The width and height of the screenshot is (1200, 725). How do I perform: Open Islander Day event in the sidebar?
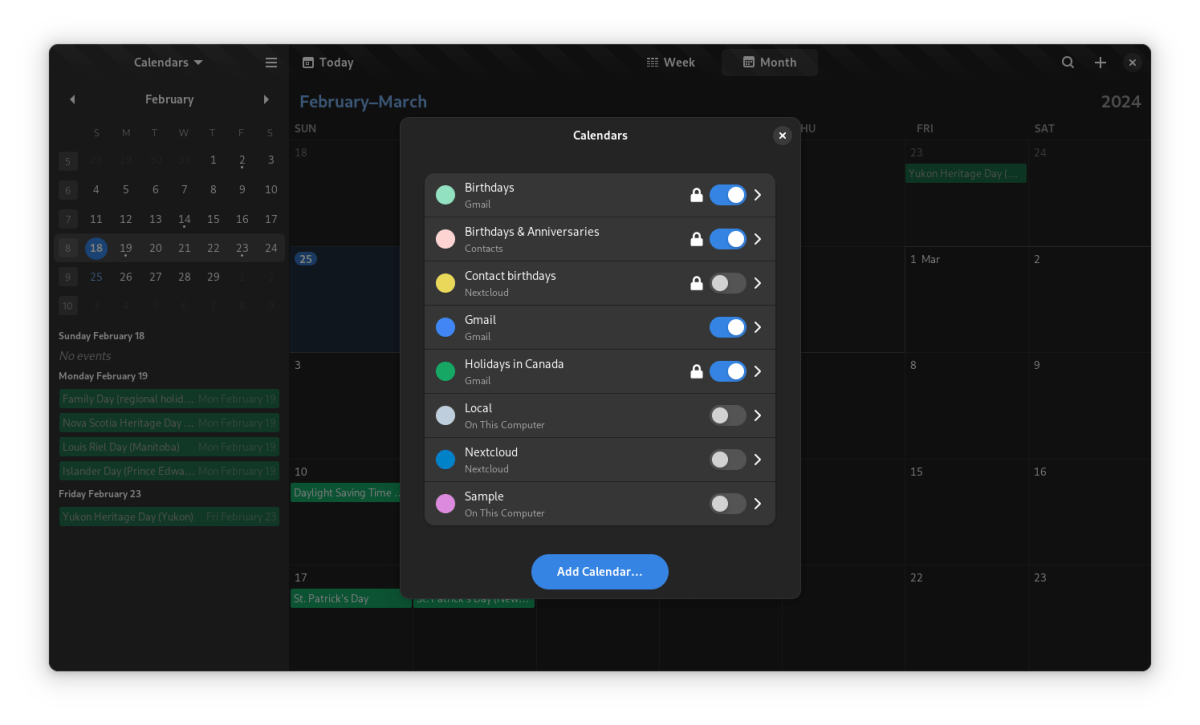click(x=169, y=471)
